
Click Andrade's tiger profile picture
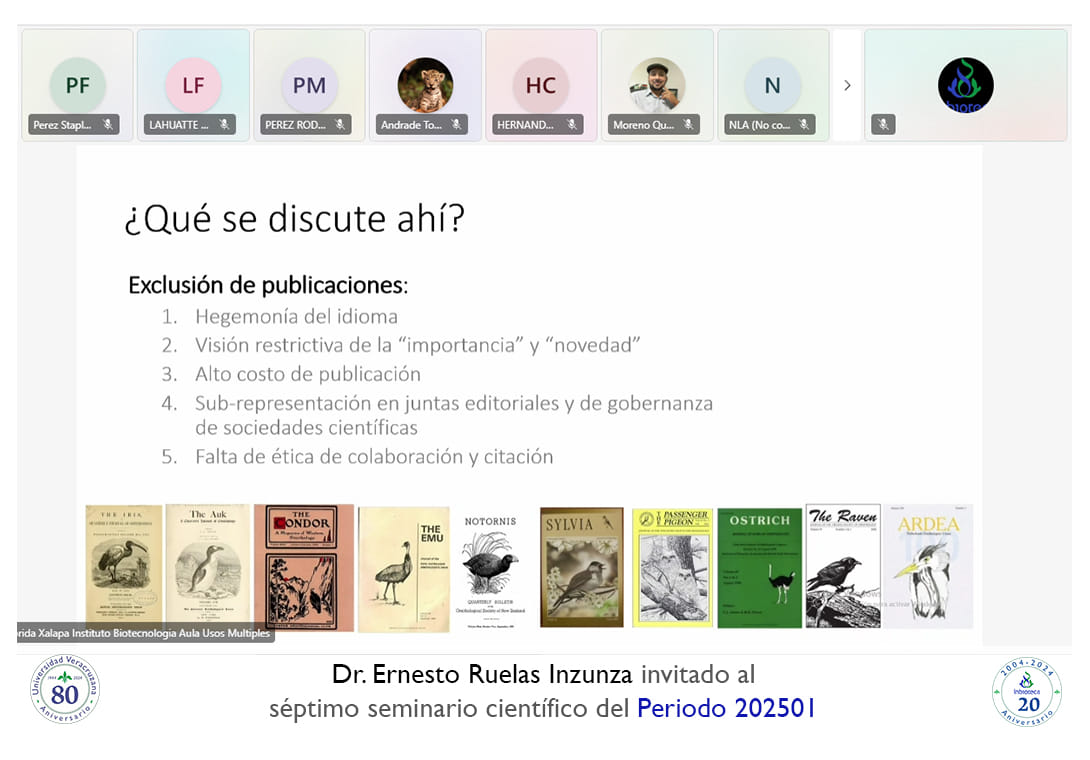(x=425, y=85)
